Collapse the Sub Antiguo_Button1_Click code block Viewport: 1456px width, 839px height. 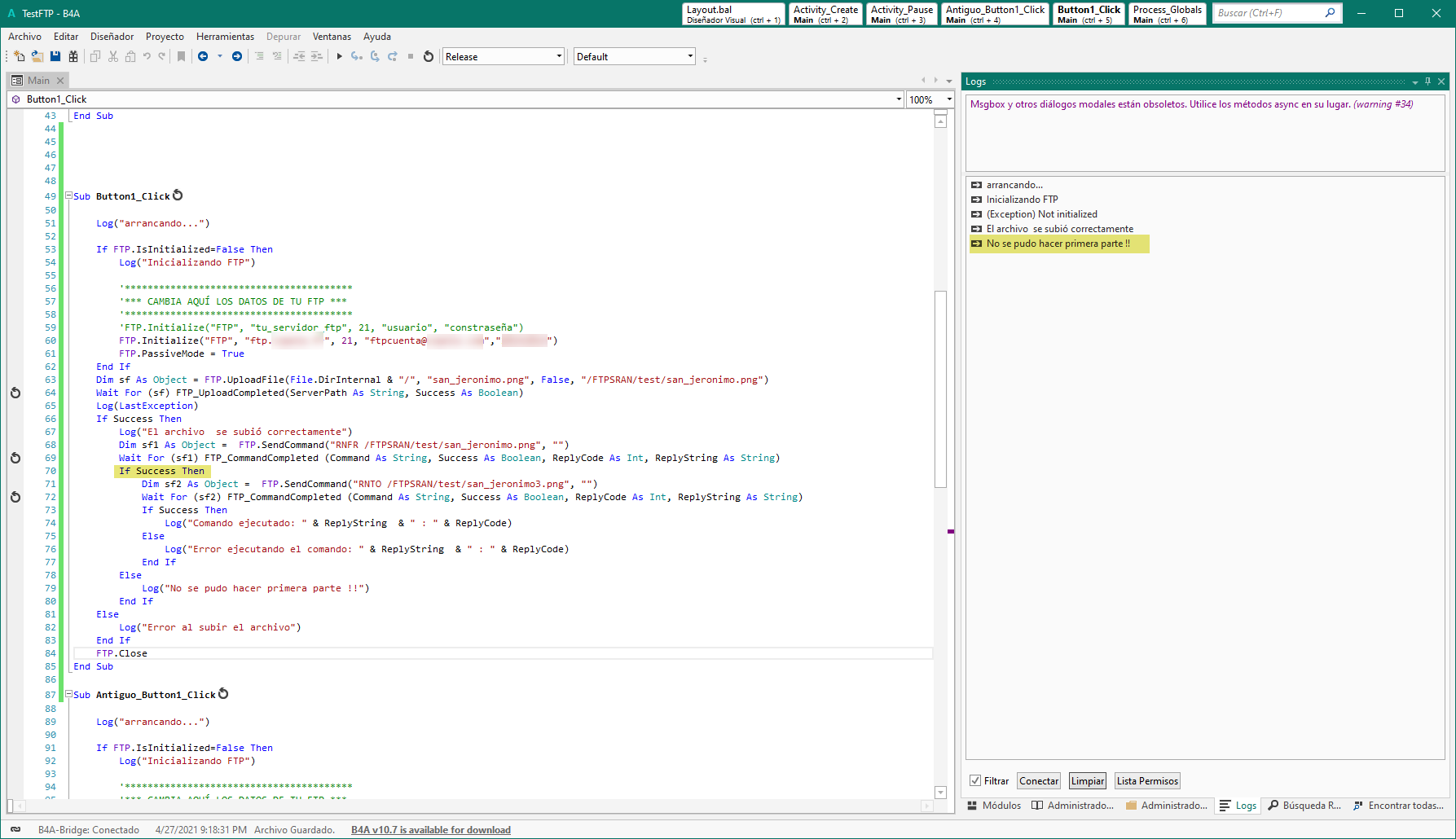[x=69, y=695]
